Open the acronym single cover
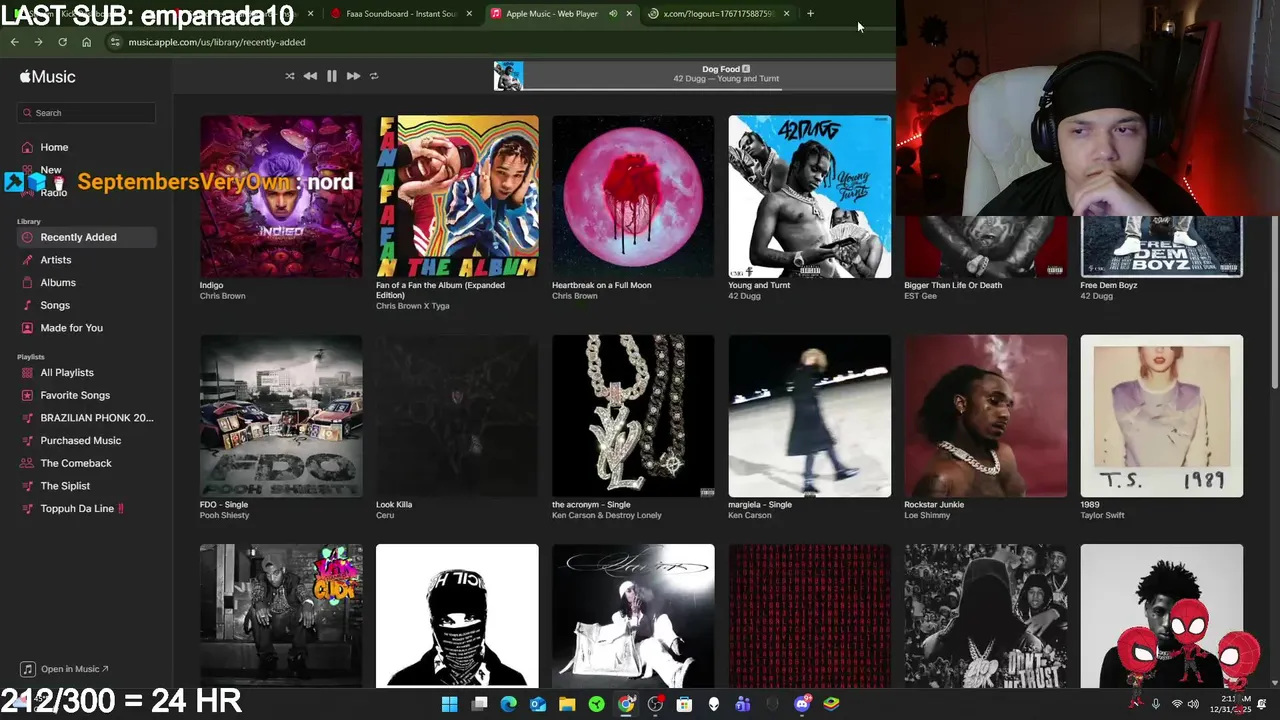The image size is (1280, 720). coord(633,415)
